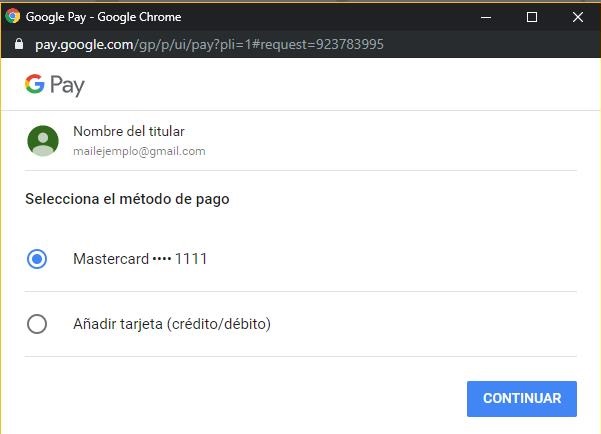
Task: Click the card's ending digits 1111
Action: pos(191,259)
